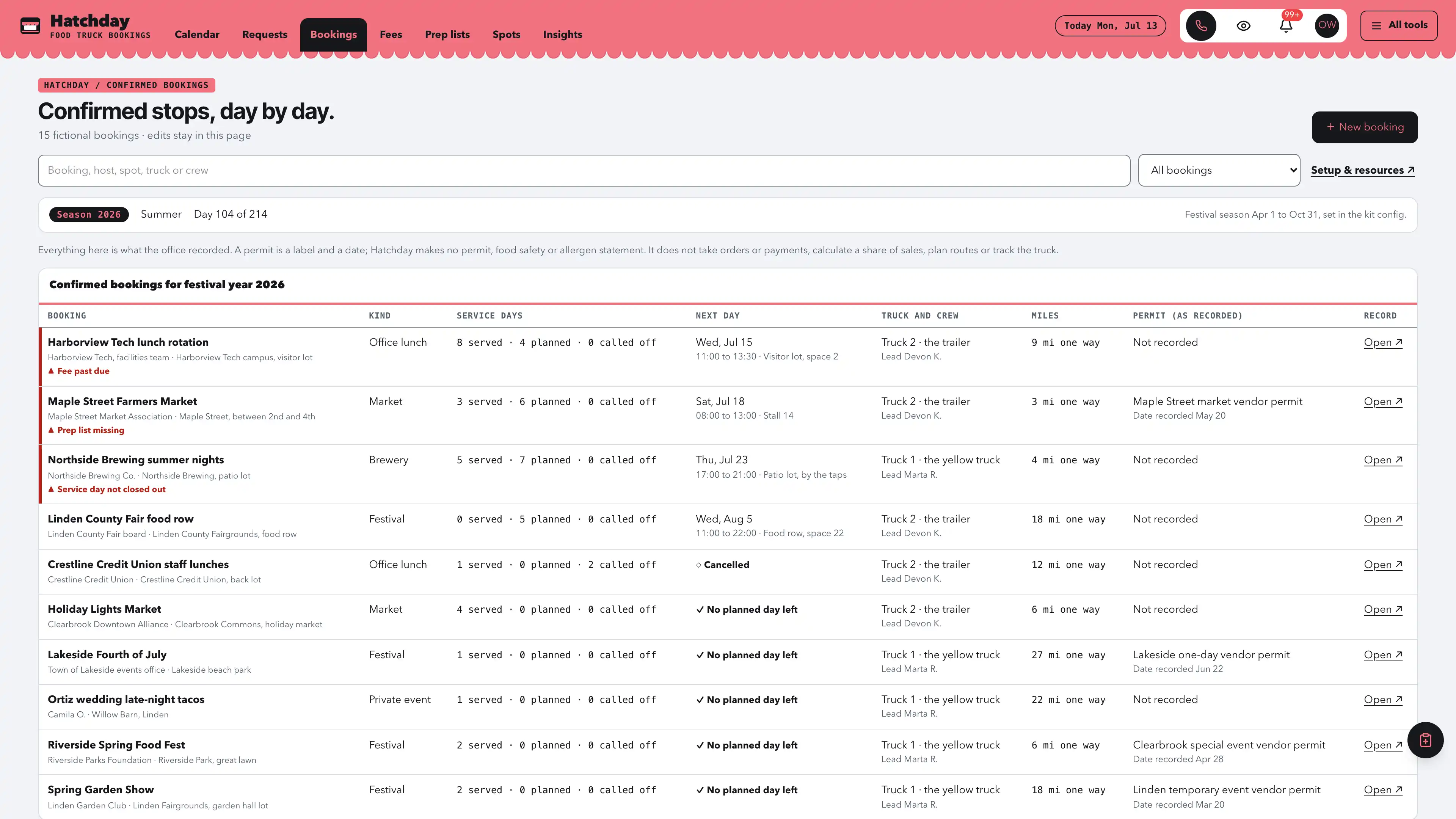The image size is (1456, 819).
Task: Click the 27 mi one way cell
Action: point(1068,654)
